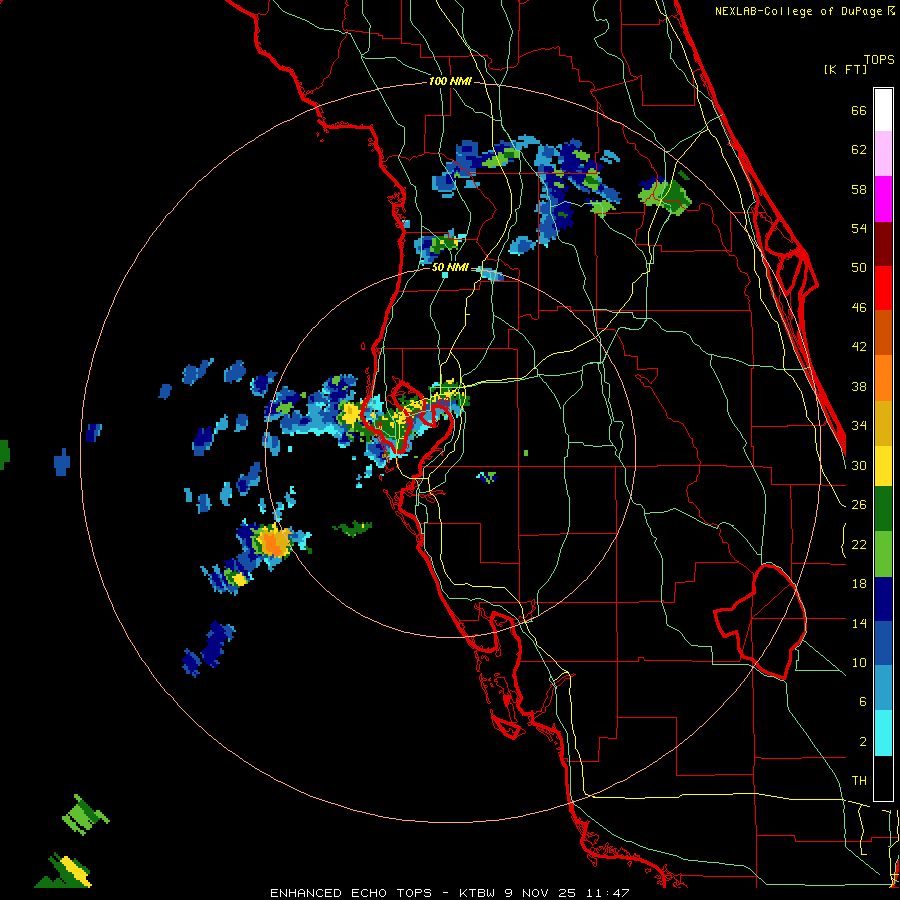This screenshot has height=900, width=900.
Task: Select the dark red (maroon) legend band
Action: [x=883, y=244]
